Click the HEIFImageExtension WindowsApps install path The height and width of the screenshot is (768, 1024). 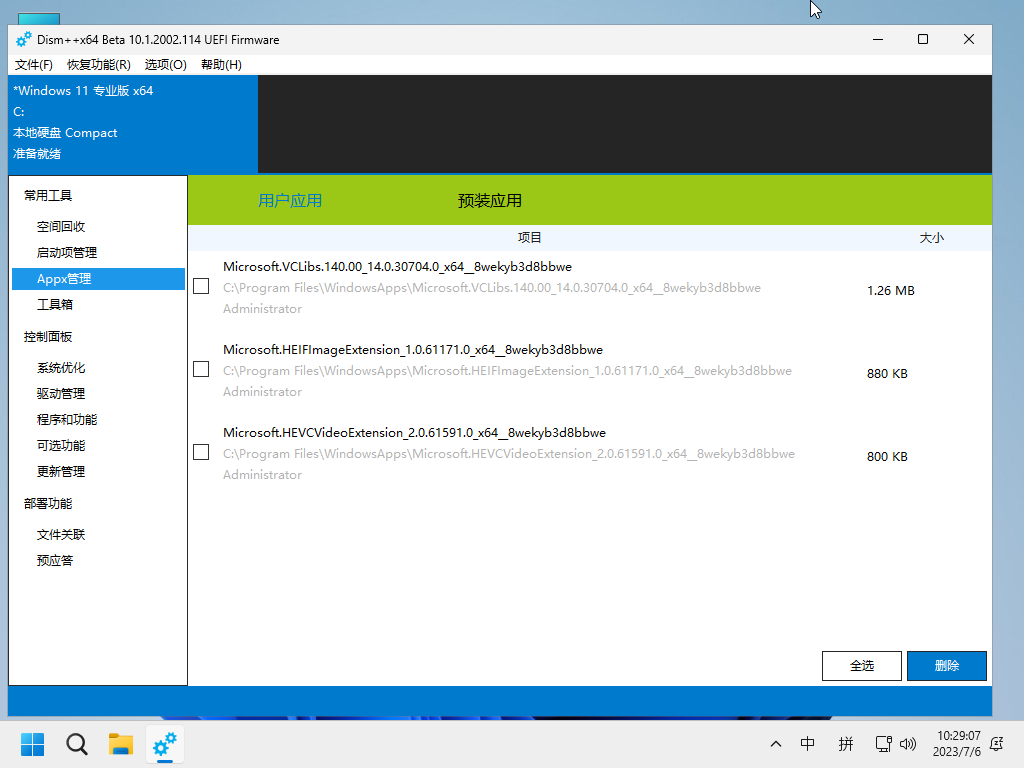507,370
